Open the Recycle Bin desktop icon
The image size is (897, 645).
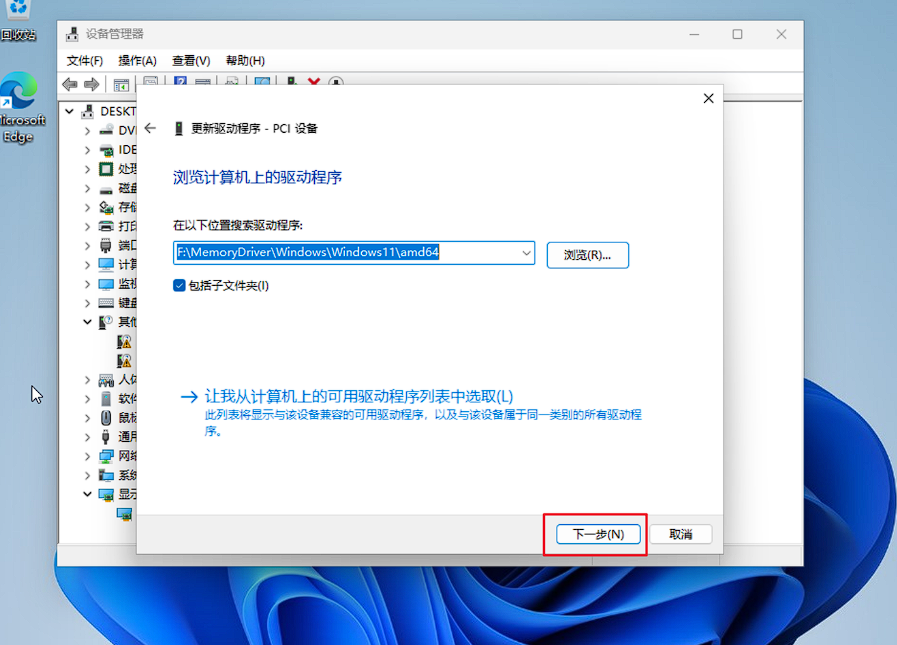[x=18, y=21]
